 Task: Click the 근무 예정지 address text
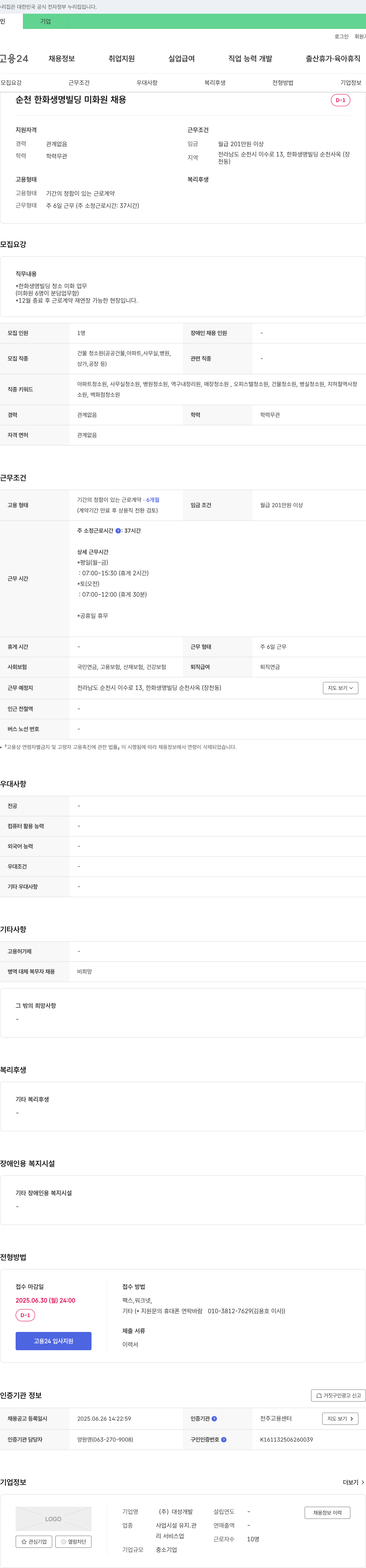tap(149, 688)
